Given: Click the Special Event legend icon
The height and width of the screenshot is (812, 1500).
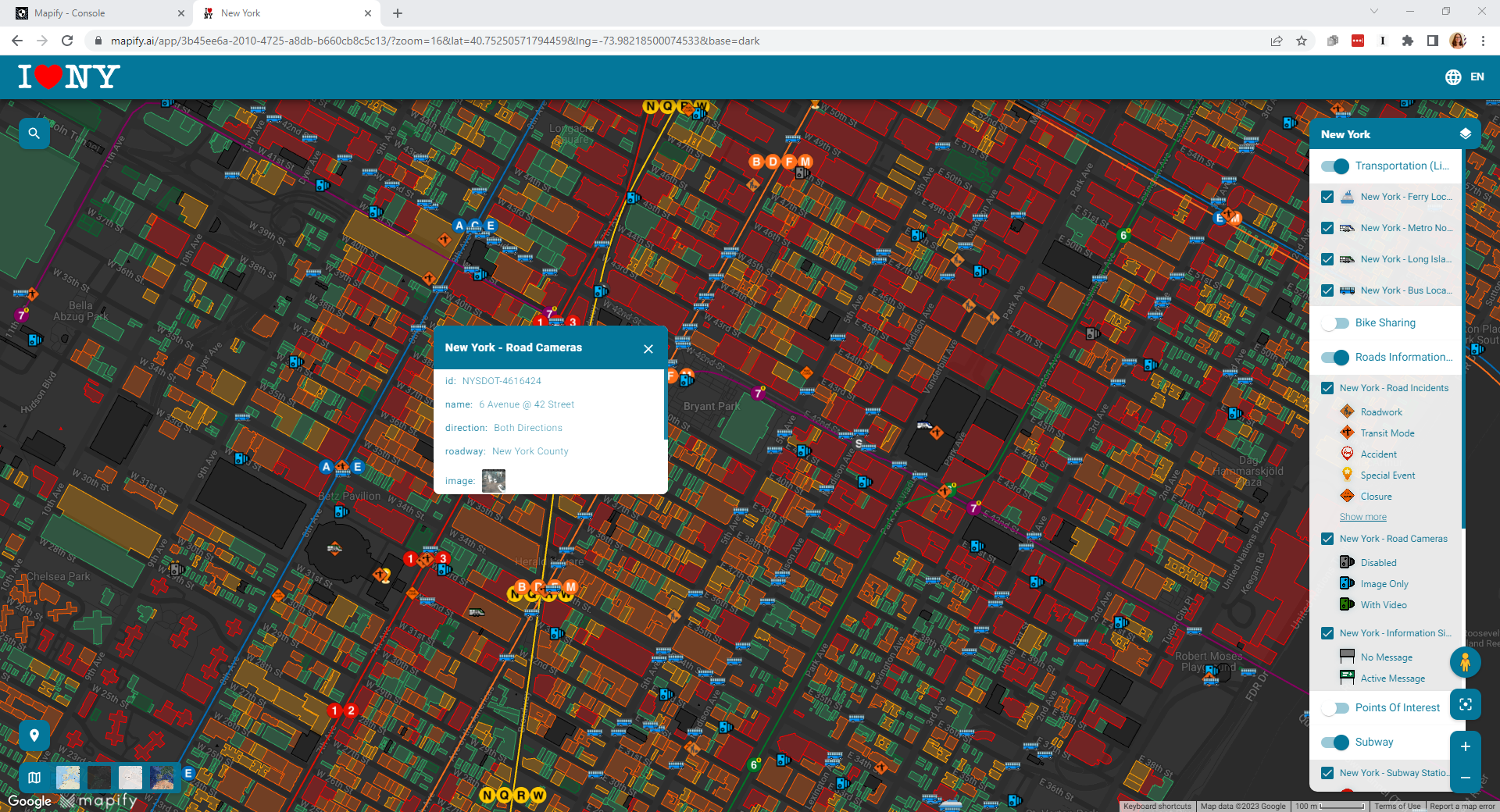Looking at the screenshot, I should click(1347, 475).
